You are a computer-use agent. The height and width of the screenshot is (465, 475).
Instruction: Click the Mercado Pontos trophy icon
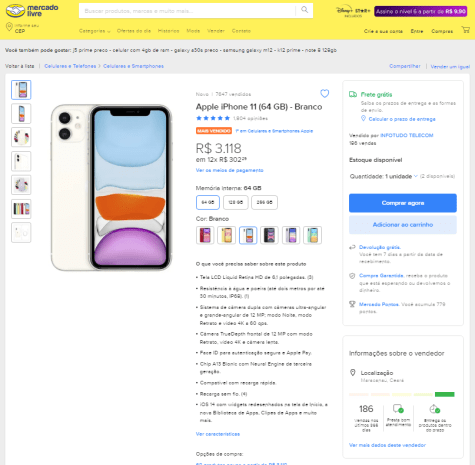pos(352,304)
